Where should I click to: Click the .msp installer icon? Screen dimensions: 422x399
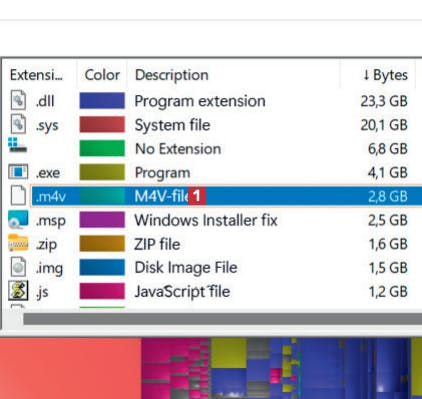click(x=18, y=220)
